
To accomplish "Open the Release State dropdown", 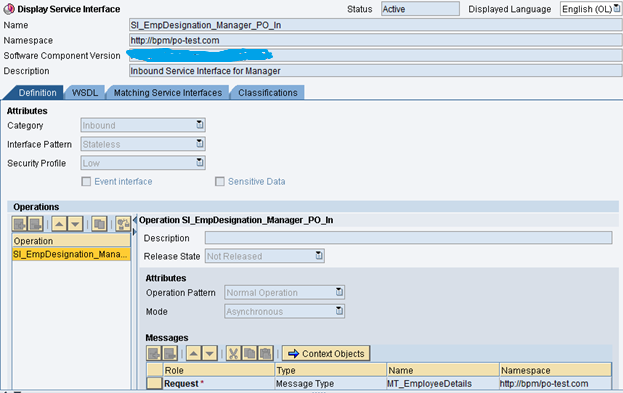I will coord(319,256).
